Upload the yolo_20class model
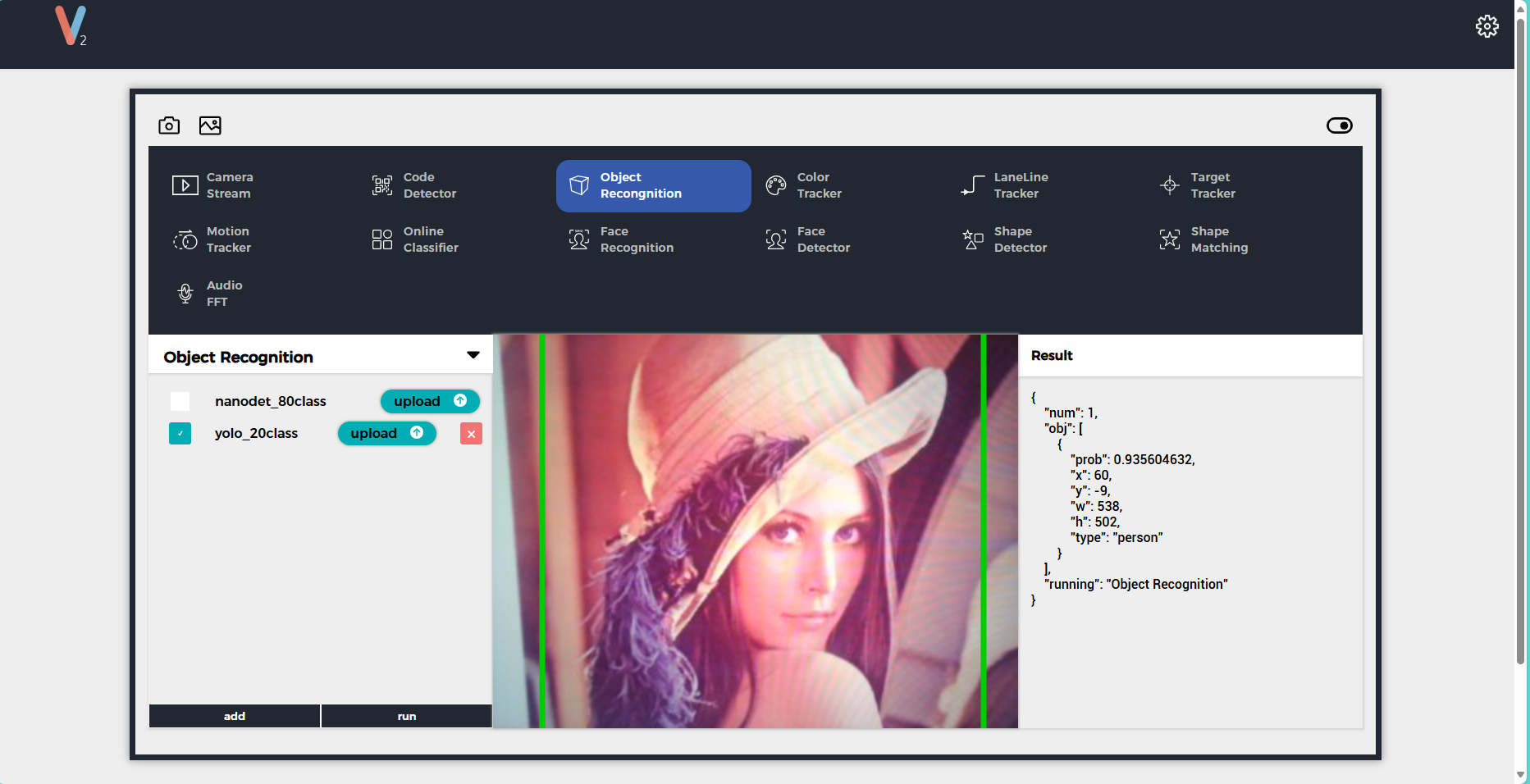1530x784 pixels. tap(386, 433)
